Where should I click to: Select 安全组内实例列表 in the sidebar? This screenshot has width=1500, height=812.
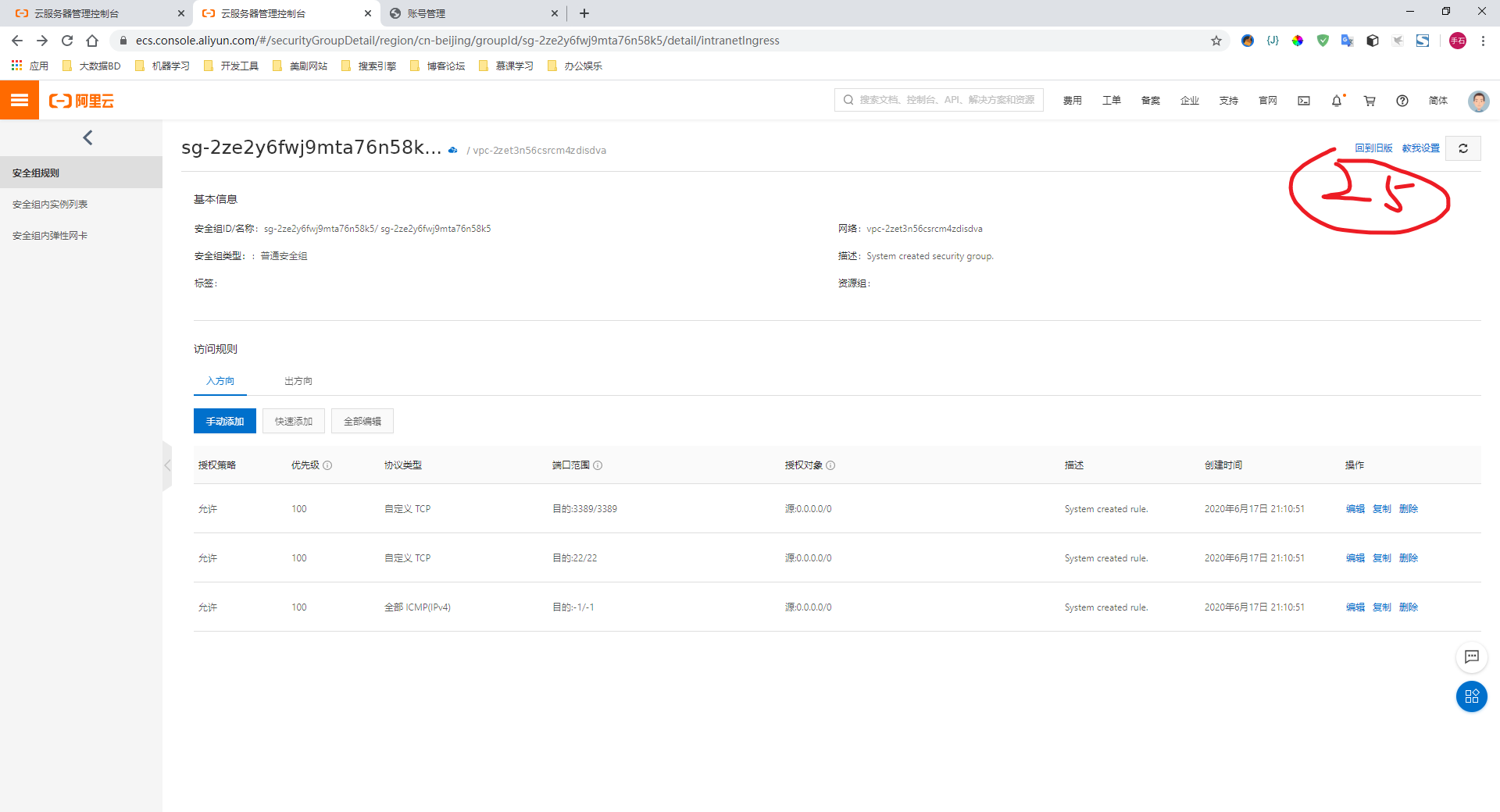[81, 204]
